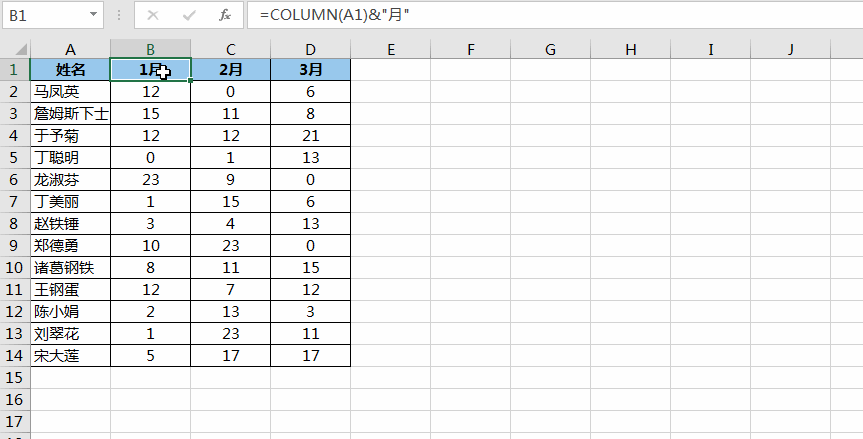863x439 pixels.
Task: Click the Enter checkmark icon in formula bar
Action: click(188, 16)
